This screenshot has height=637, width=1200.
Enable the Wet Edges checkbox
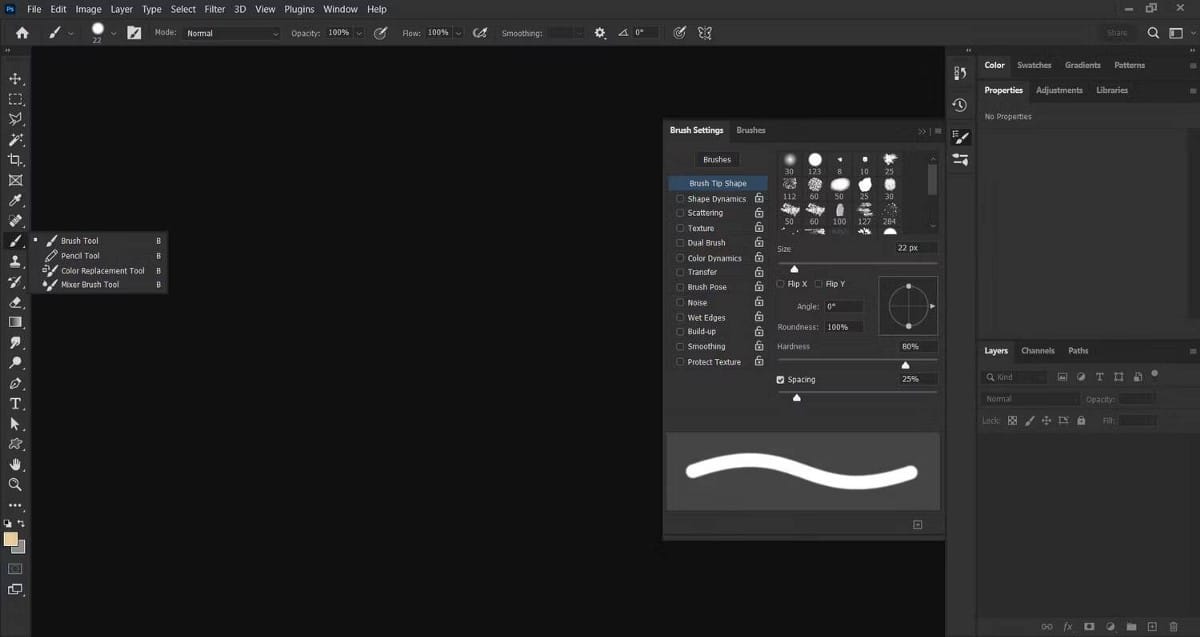click(680, 317)
